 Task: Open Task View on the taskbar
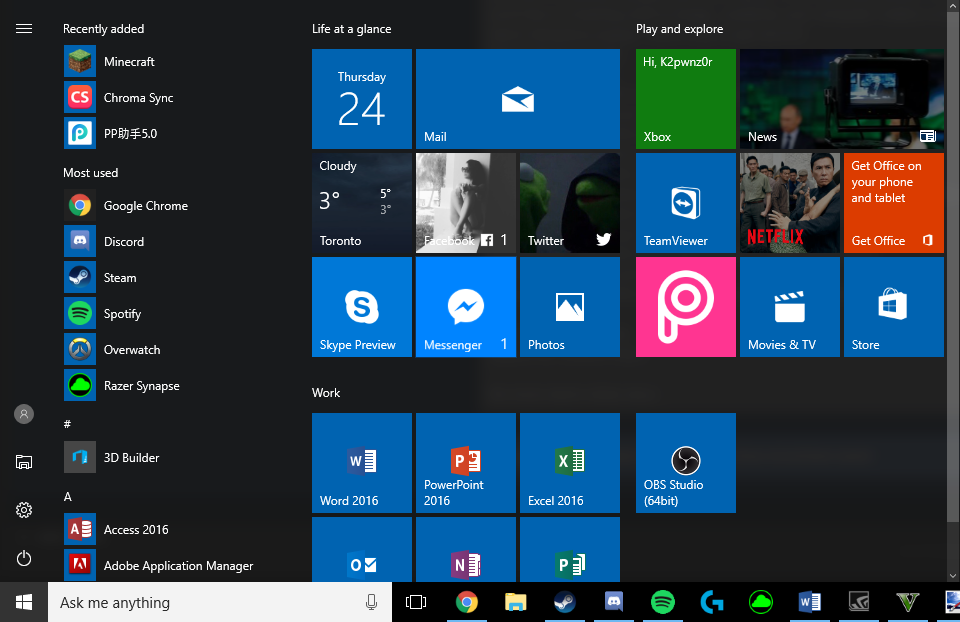coord(416,602)
